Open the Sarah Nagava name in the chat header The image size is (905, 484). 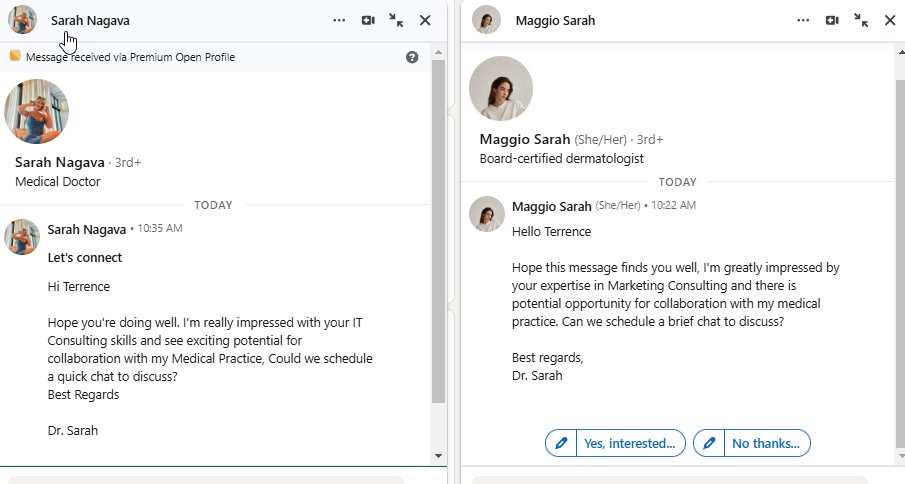[x=90, y=21]
